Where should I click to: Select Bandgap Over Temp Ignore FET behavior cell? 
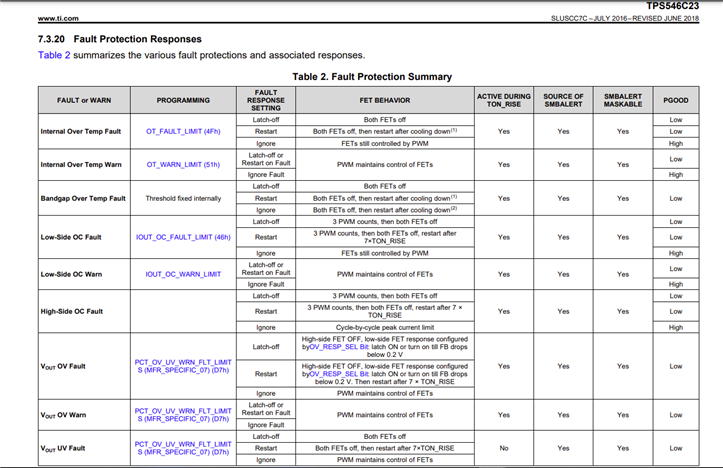coord(385,210)
